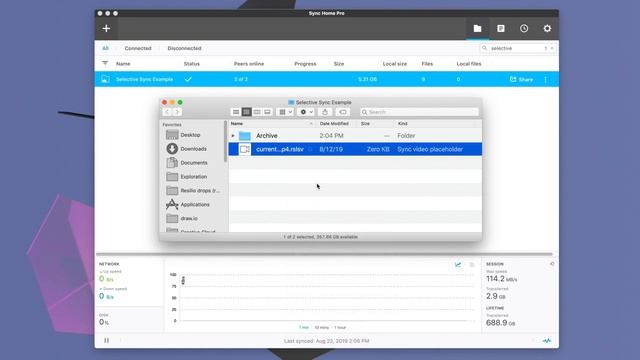Switch to the Disconnected filter tab
The image size is (640, 360).
184,48
